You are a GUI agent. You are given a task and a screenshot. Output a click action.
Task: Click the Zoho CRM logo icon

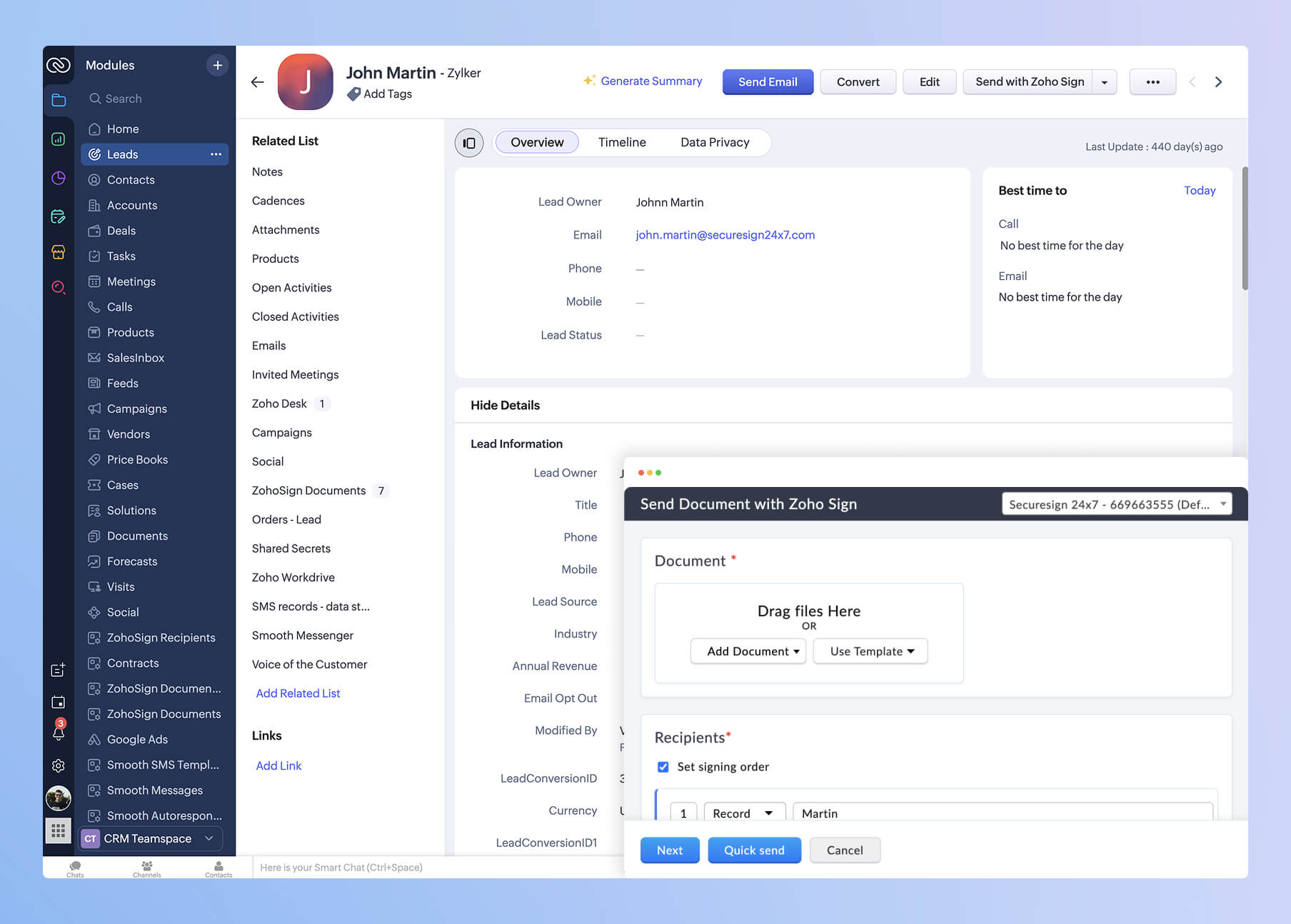pos(59,65)
